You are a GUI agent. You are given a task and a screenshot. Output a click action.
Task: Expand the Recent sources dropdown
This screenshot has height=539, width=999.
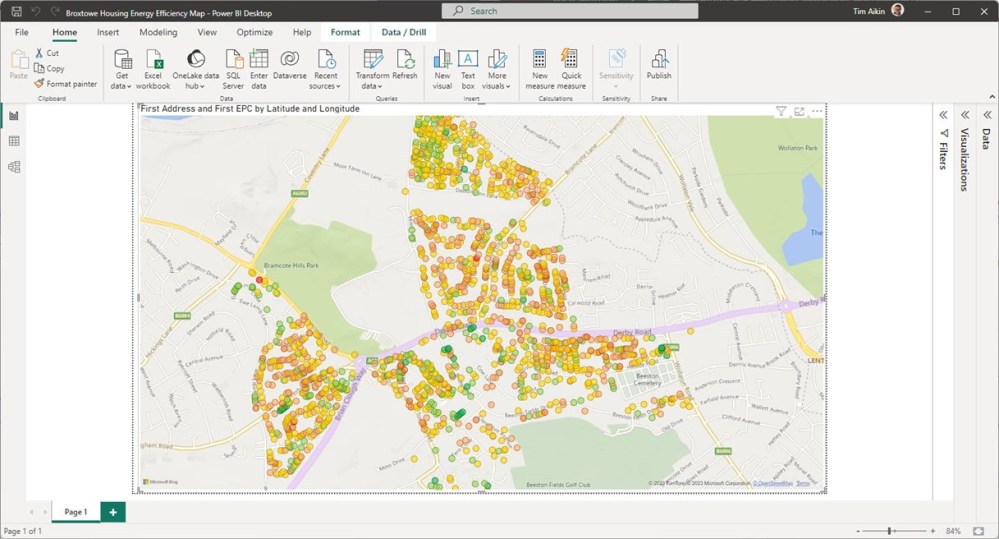tap(325, 86)
